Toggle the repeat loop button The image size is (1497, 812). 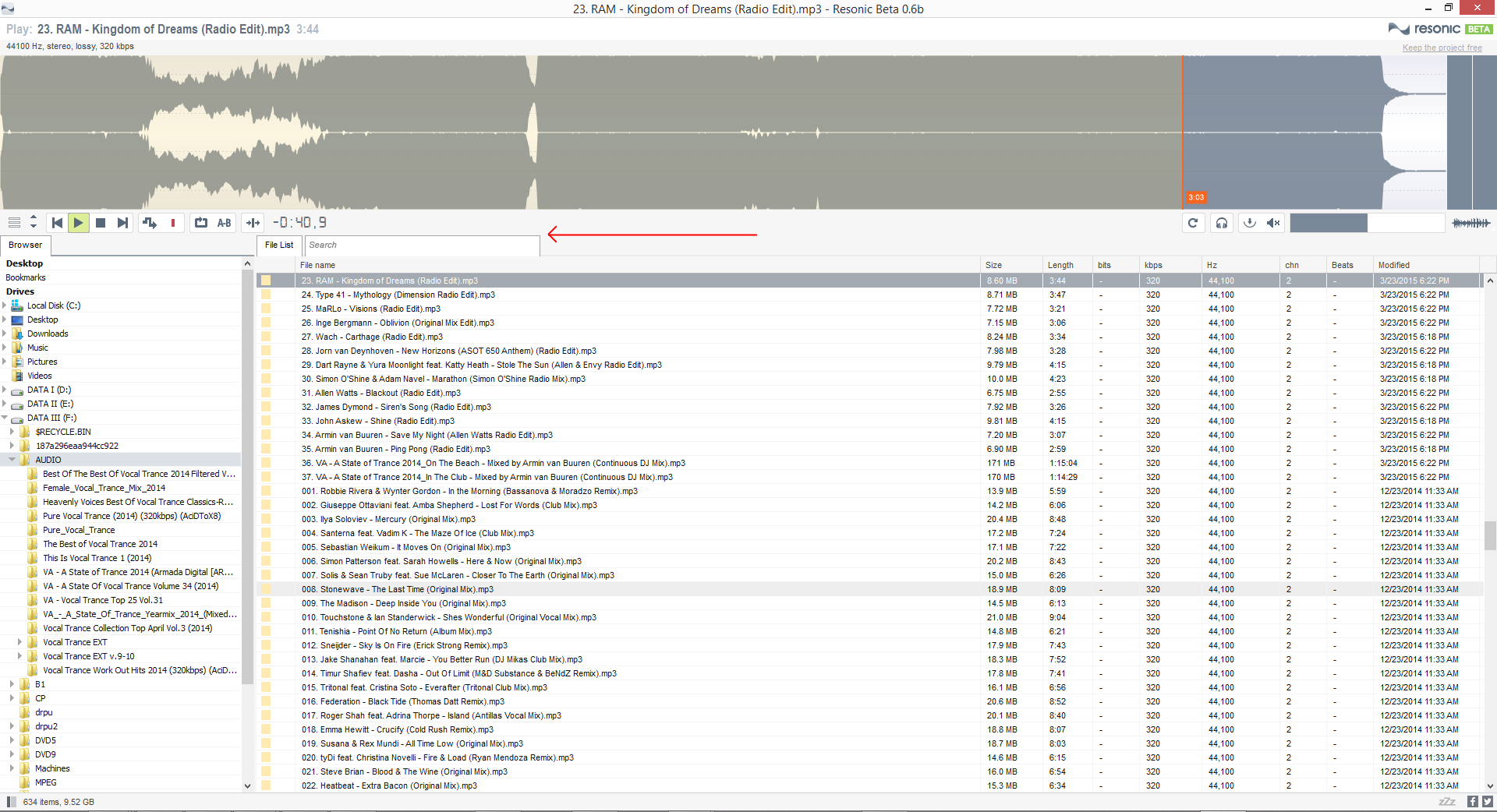(x=201, y=223)
